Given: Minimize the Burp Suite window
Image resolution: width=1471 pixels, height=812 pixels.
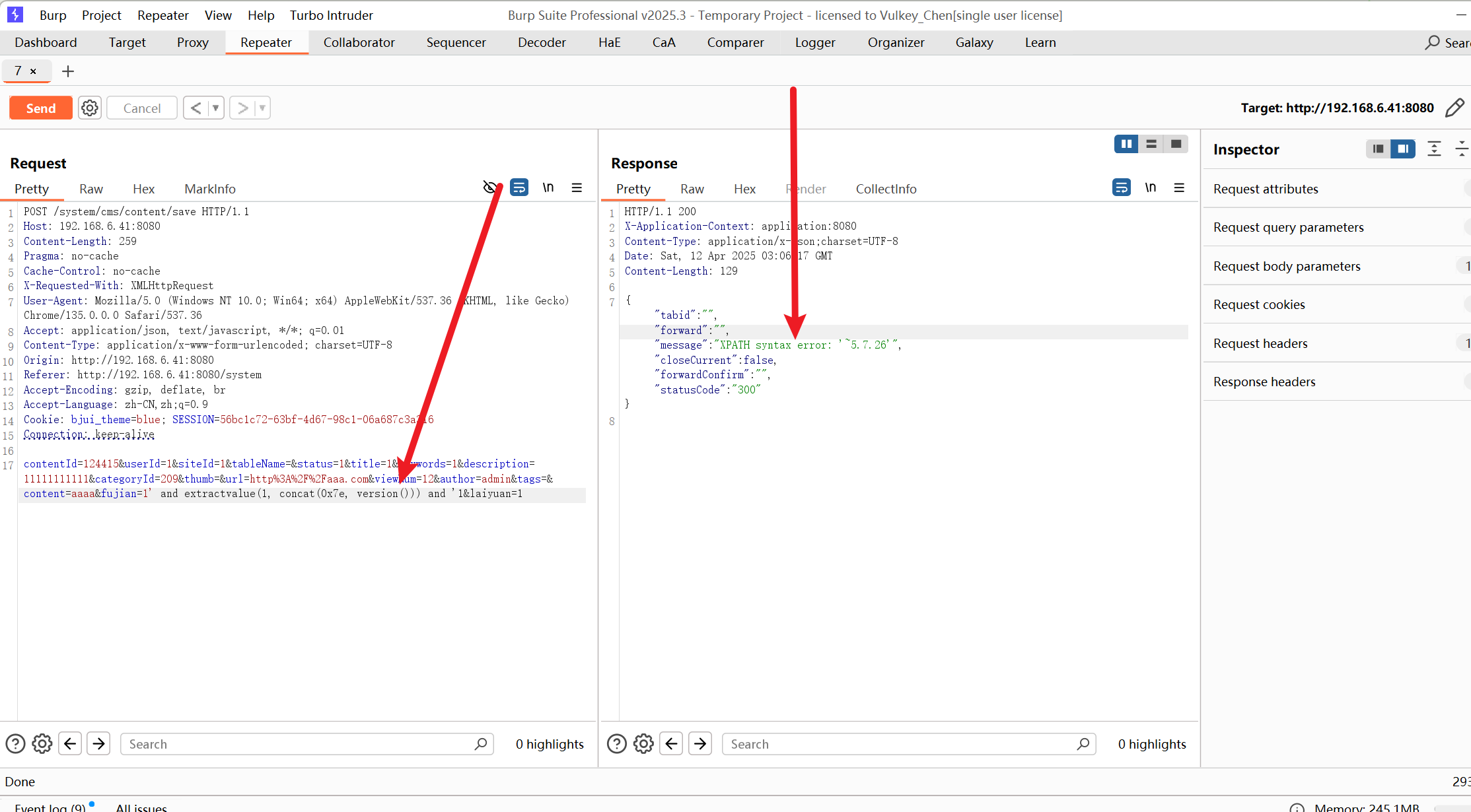Looking at the screenshot, I should (x=1461, y=15).
